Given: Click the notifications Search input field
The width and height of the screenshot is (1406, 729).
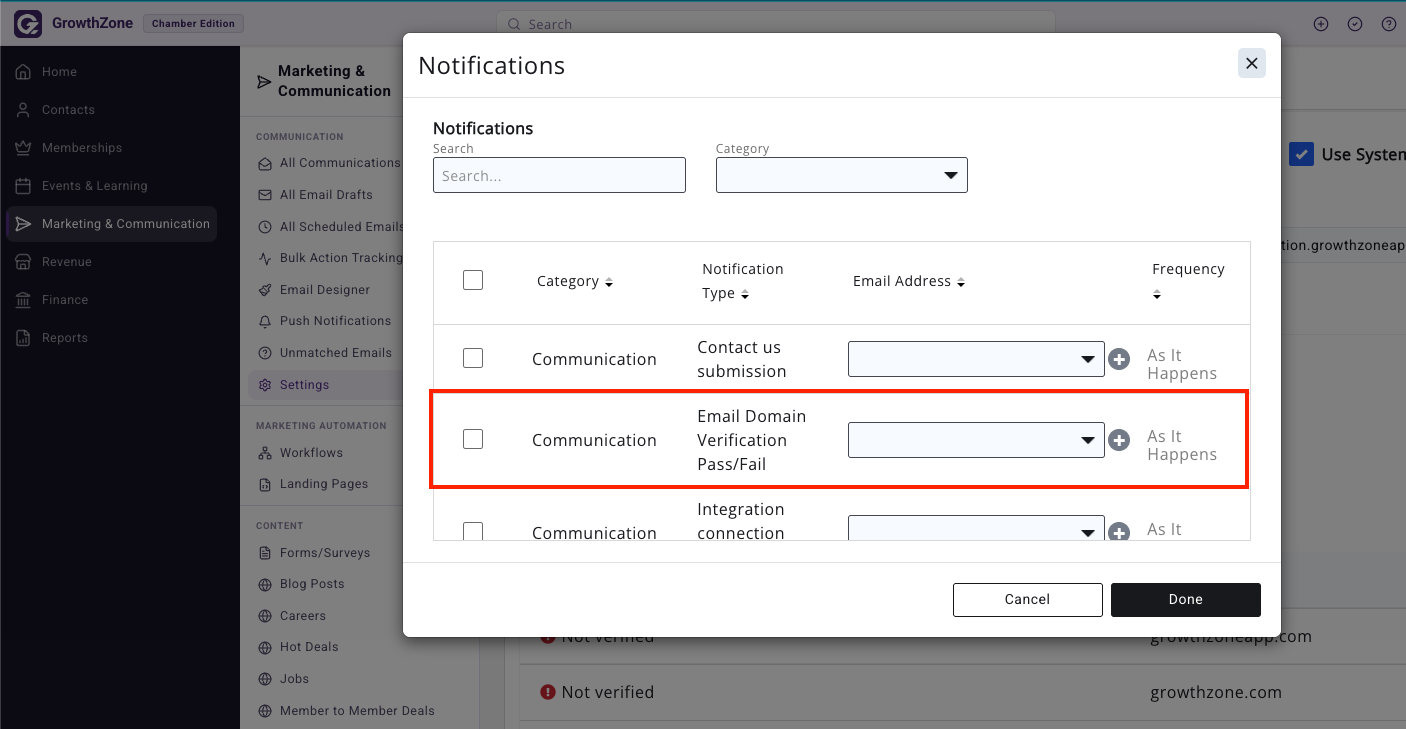Looking at the screenshot, I should 559,175.
